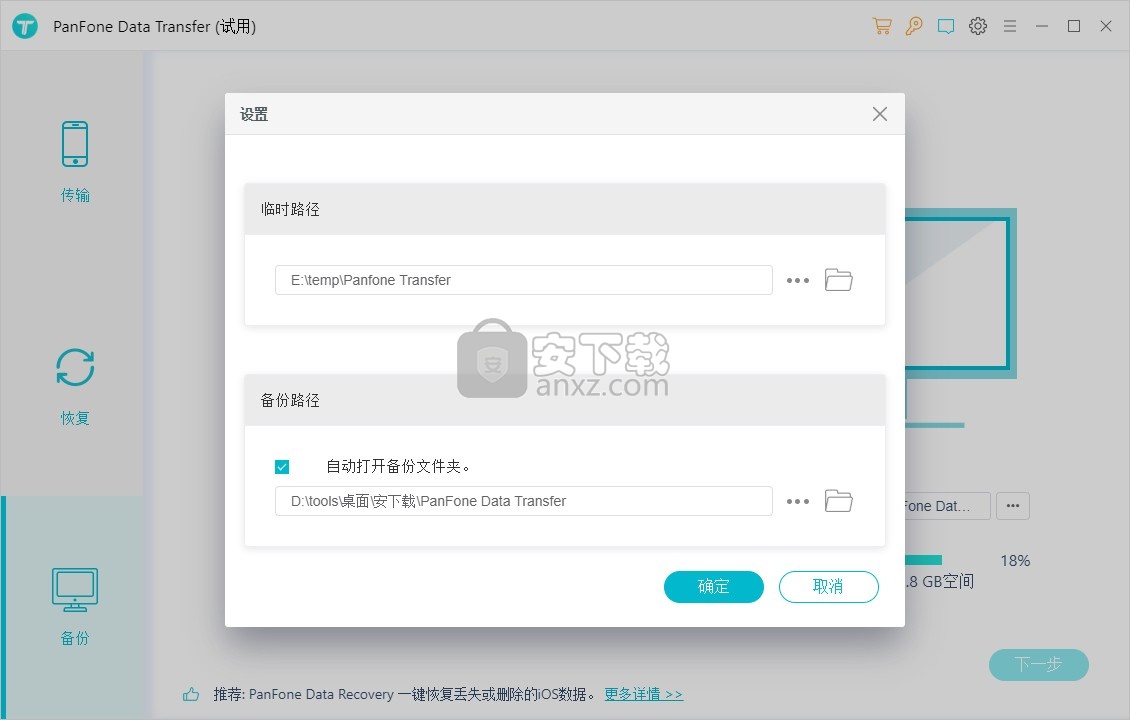Image resolution: width=1130 pixels, height=720 pixels.
Task: Maximize the PanFone window
Action: click(x=1074, y=27)
